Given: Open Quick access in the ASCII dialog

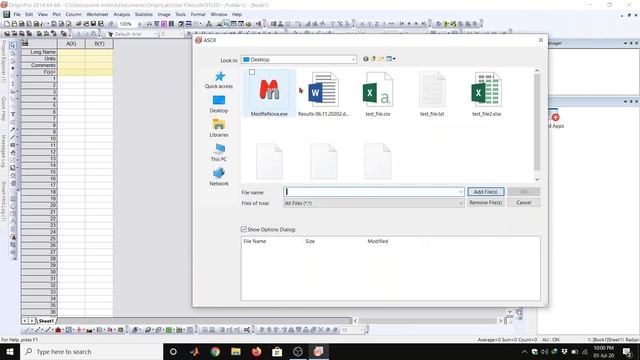Looking at the screenshot, I should 219,80.
